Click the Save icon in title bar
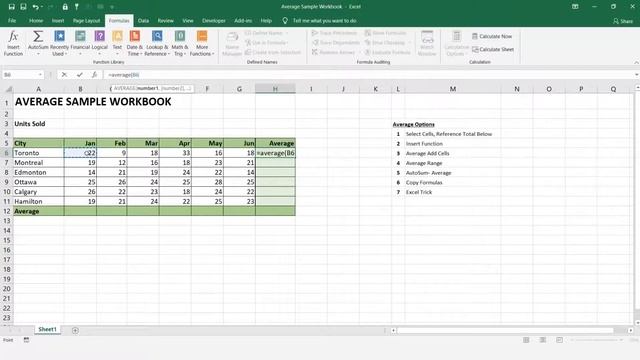Viewport: 640px width, 360px height. [11, 7]
